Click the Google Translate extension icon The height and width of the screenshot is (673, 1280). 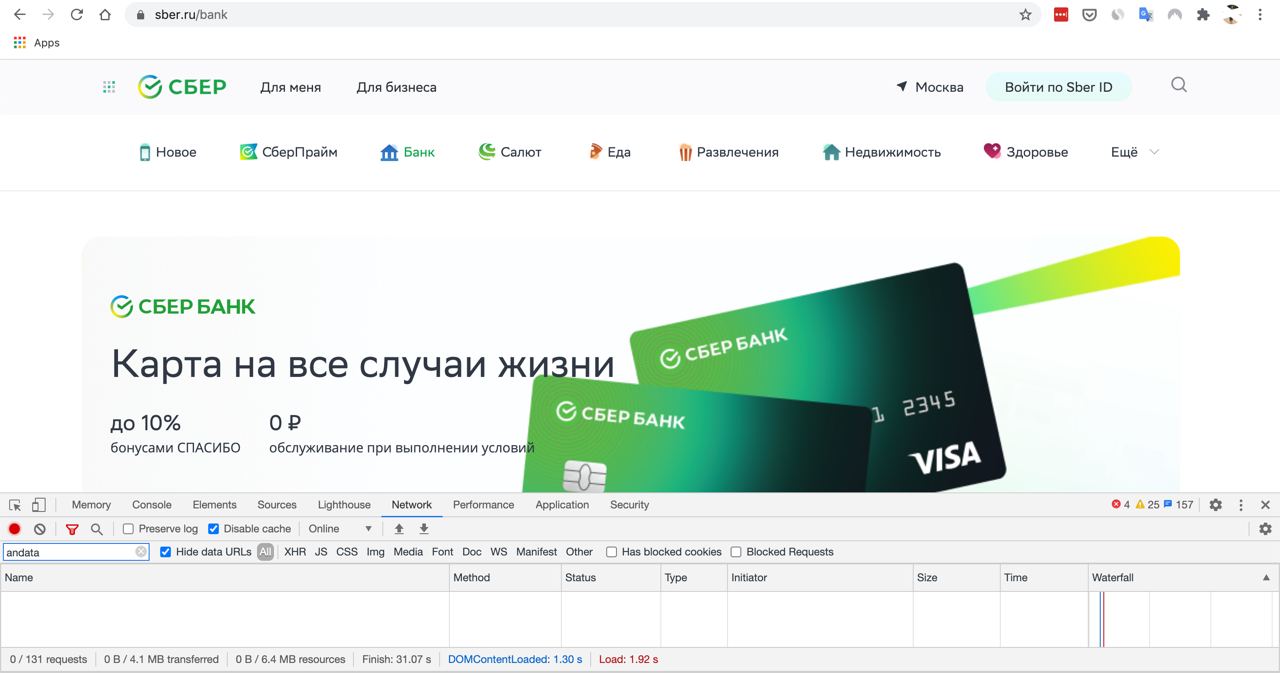click(1146, 15)
